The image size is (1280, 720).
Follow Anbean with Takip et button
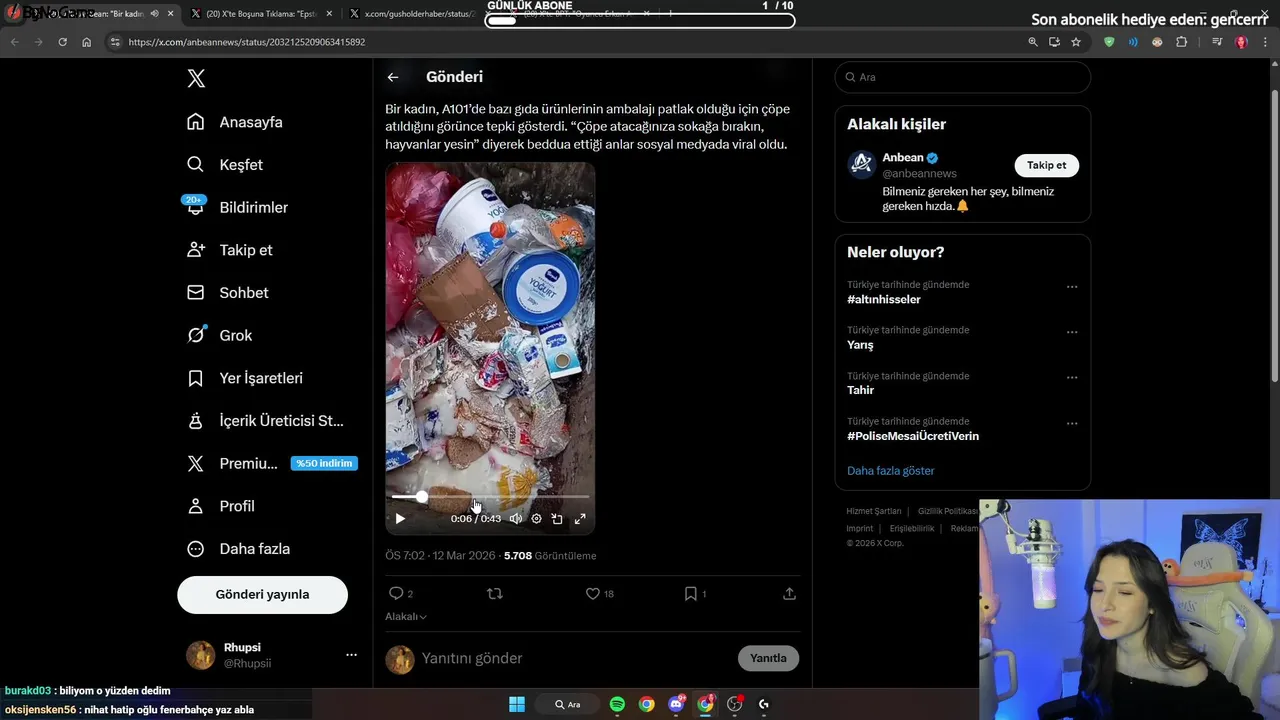[1046, 166]
